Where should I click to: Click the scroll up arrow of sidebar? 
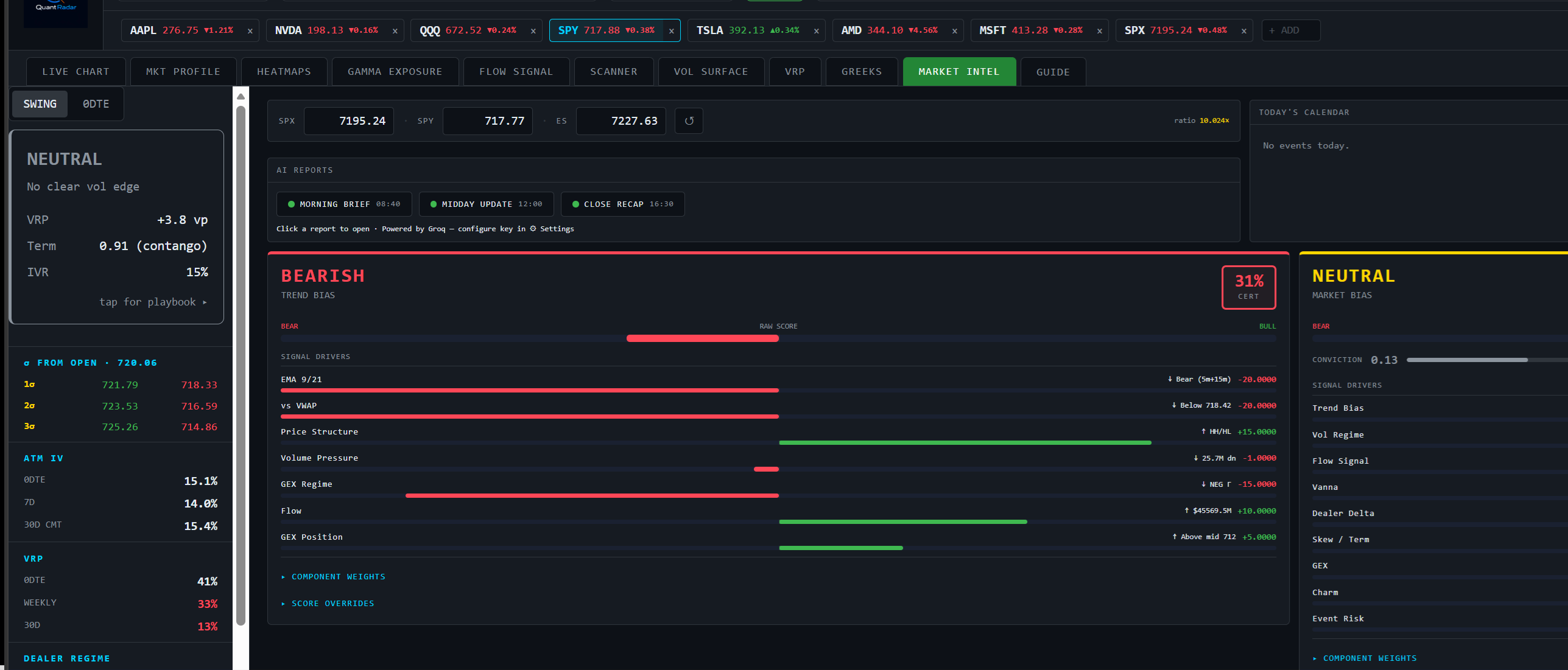click(241, 96)
